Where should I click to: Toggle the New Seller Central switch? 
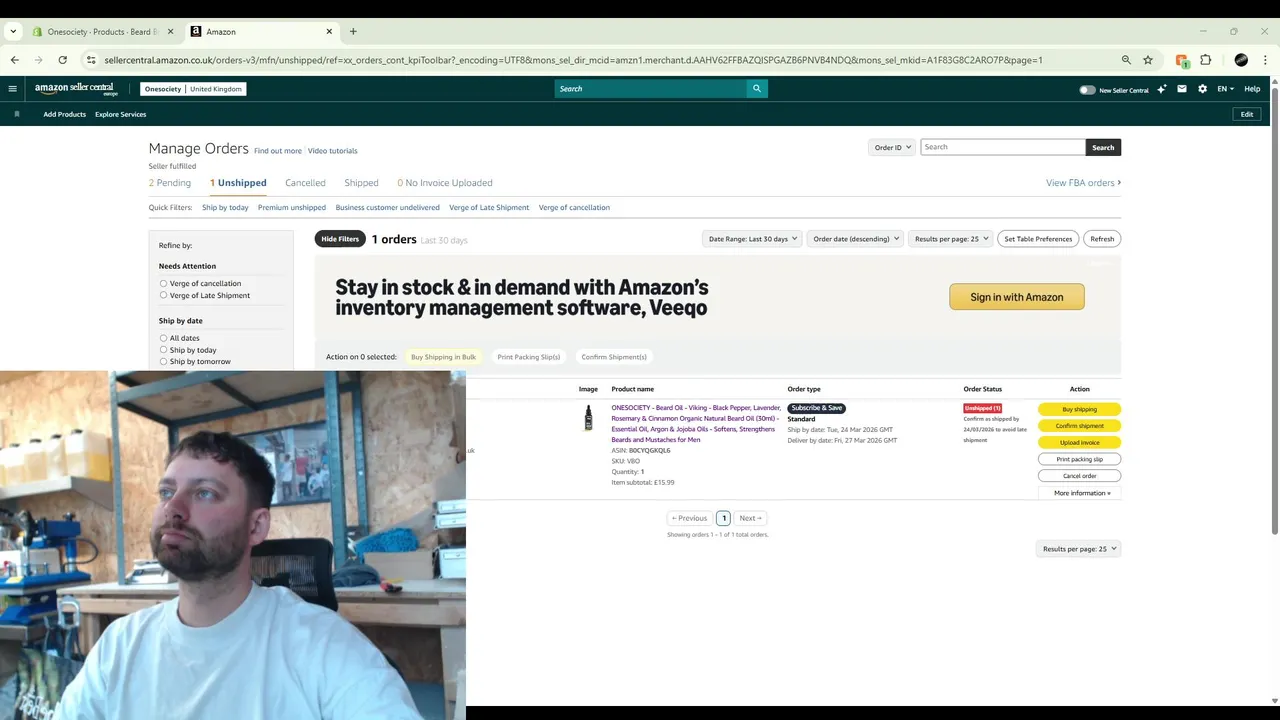(x=1087, y=90)
